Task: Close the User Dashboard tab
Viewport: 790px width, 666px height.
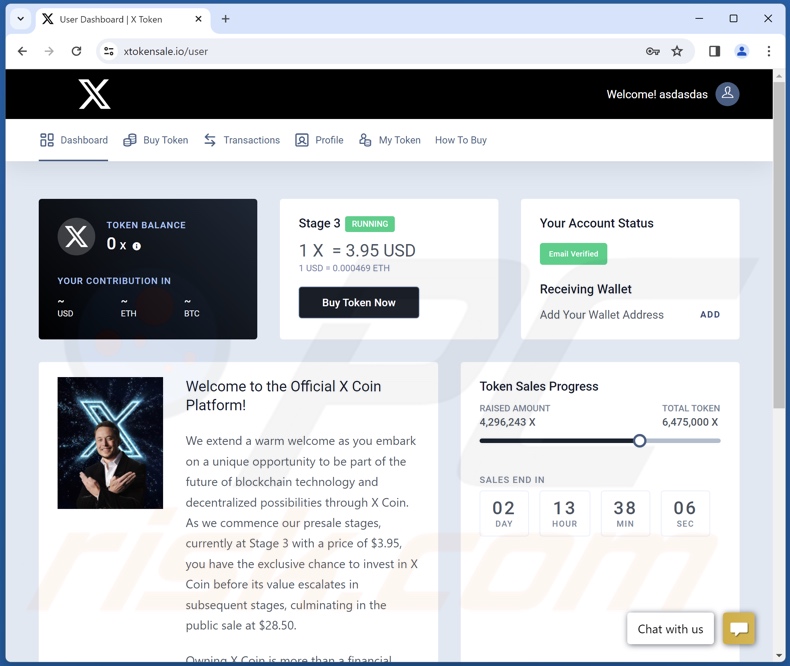Action: [199, 19]
